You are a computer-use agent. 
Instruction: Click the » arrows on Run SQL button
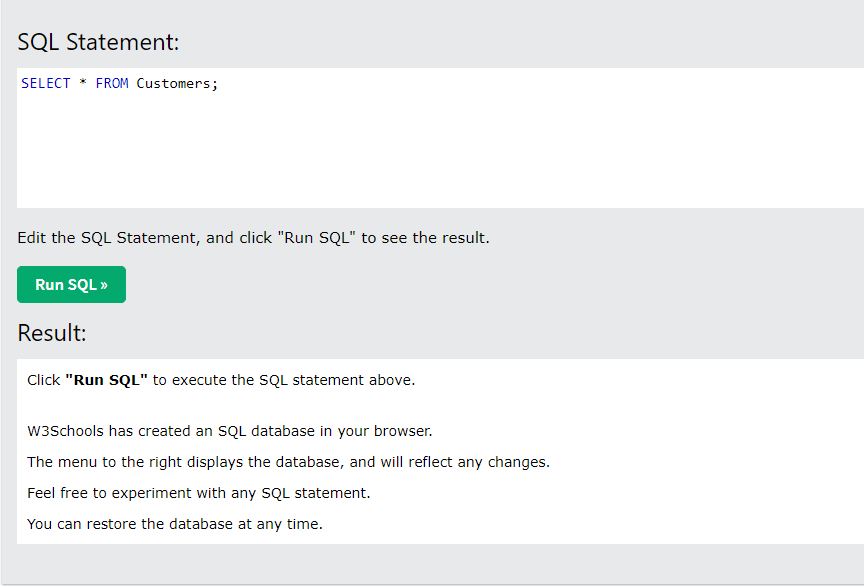(x=104, y=285)
